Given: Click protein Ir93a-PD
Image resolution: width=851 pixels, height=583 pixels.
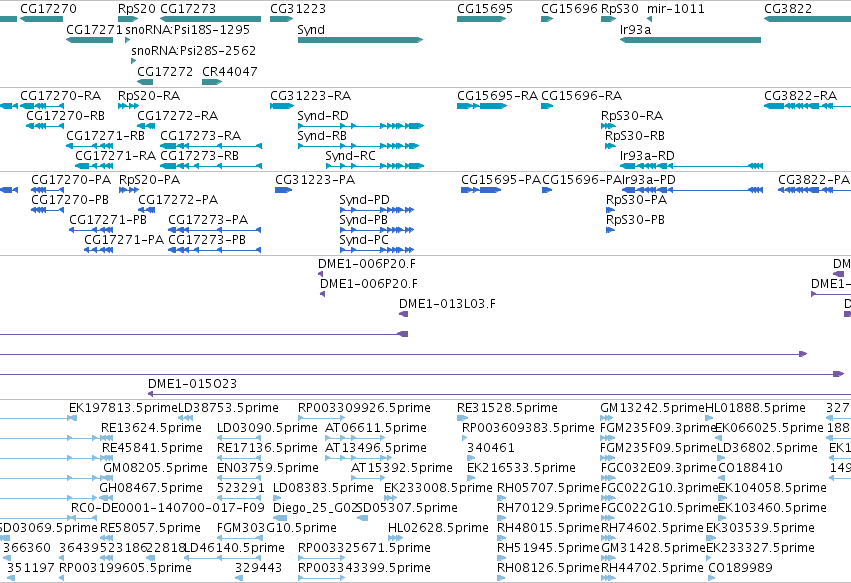Looking at the screenshot, I should tap(649, 180).
